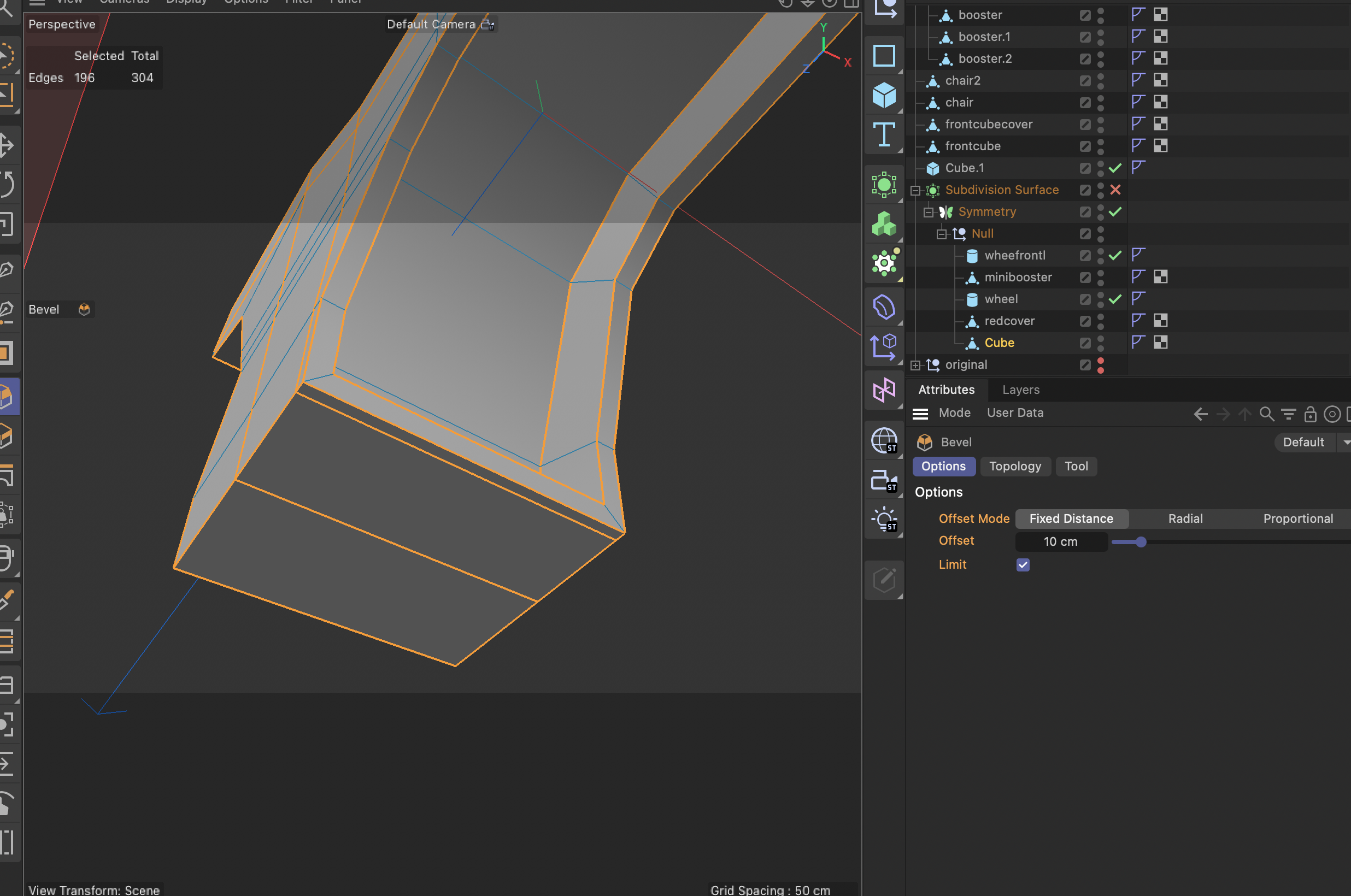Disable the Symmetry object green checkmark
This screenshot has height=896, width=1351.
pos(1115,211)
